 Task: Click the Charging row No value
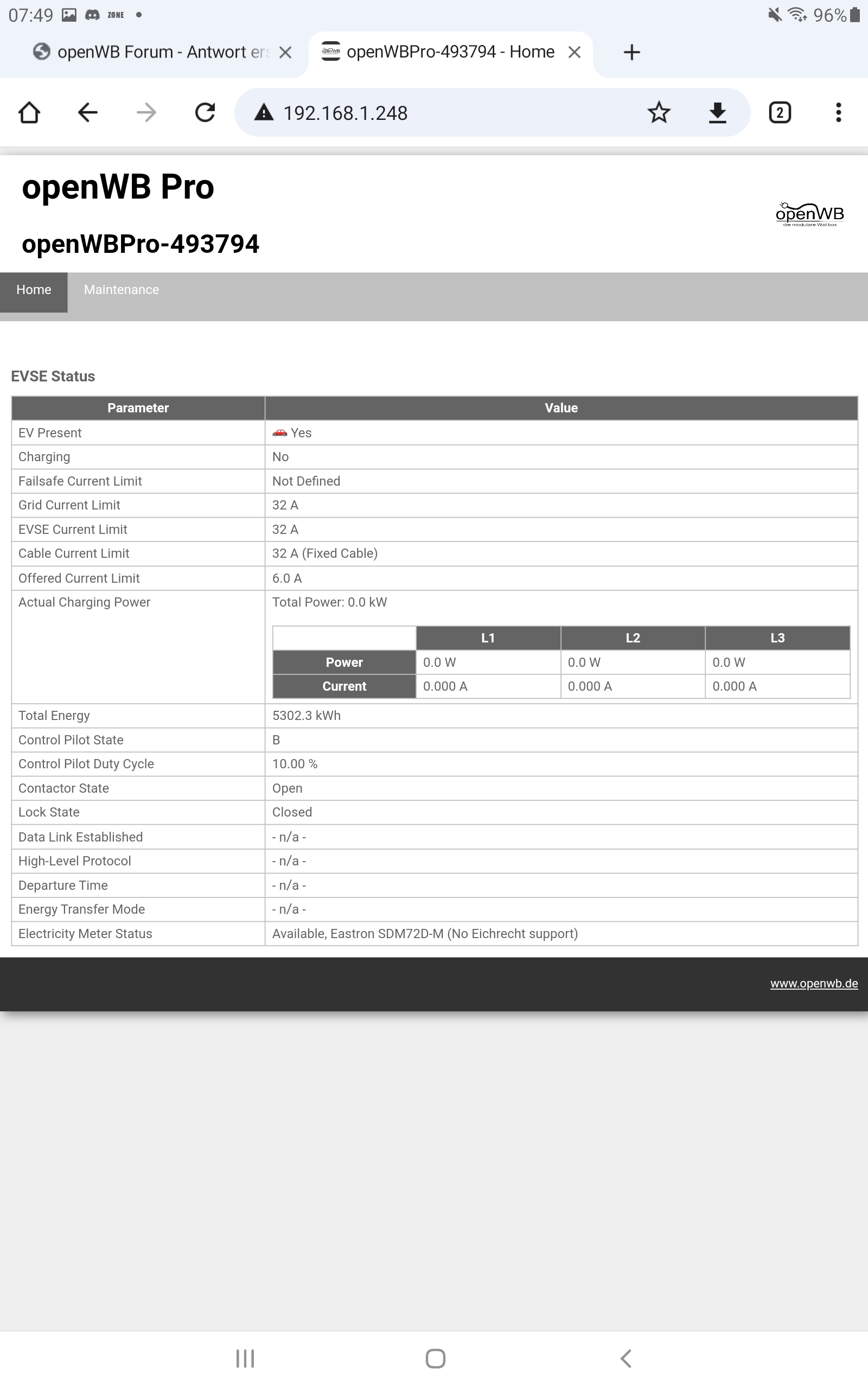click(x=280, y=457)
